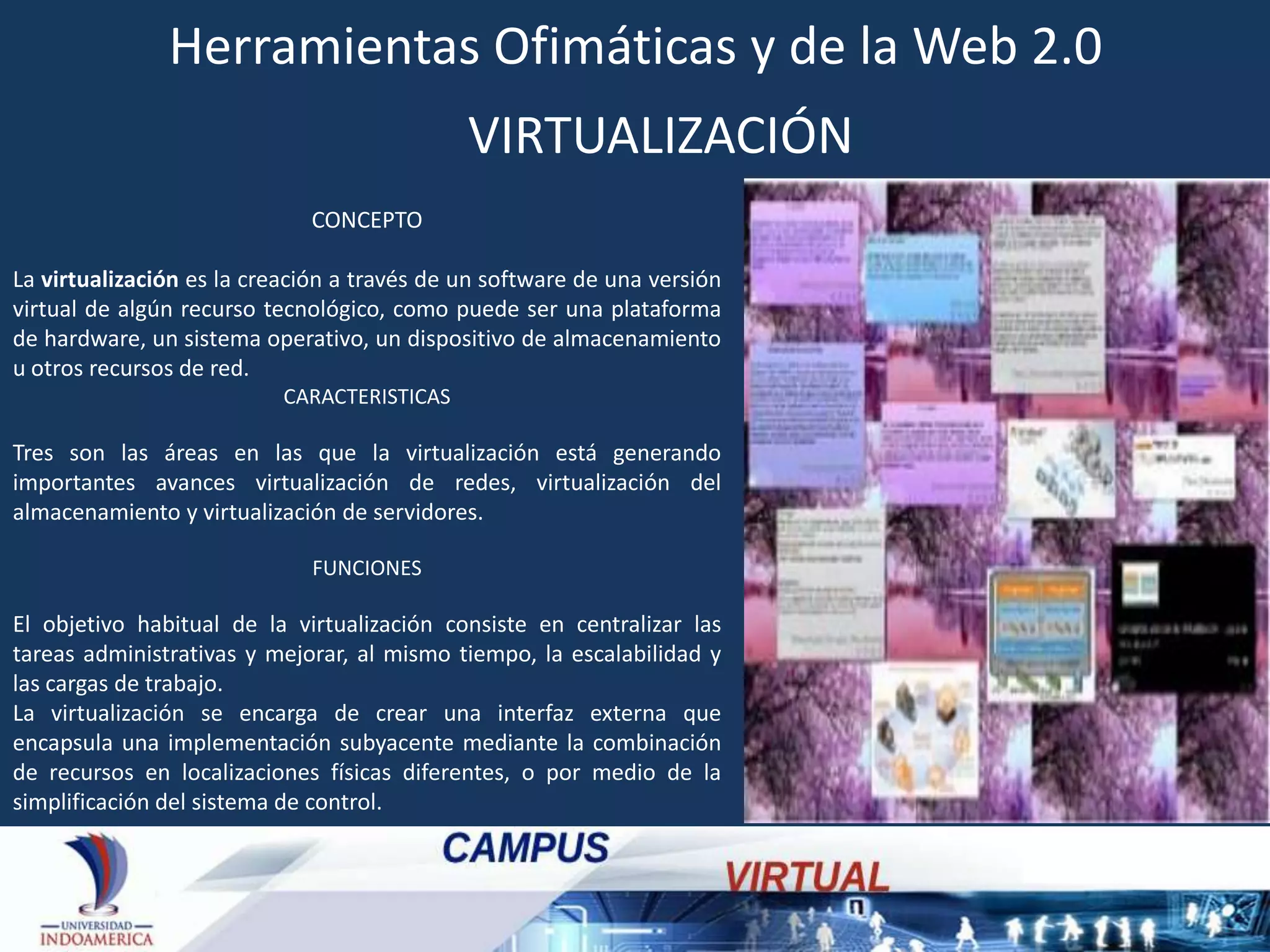Open the purple collage image thumbnail
Screen dimensions: 1270x952
[1006, 501]
